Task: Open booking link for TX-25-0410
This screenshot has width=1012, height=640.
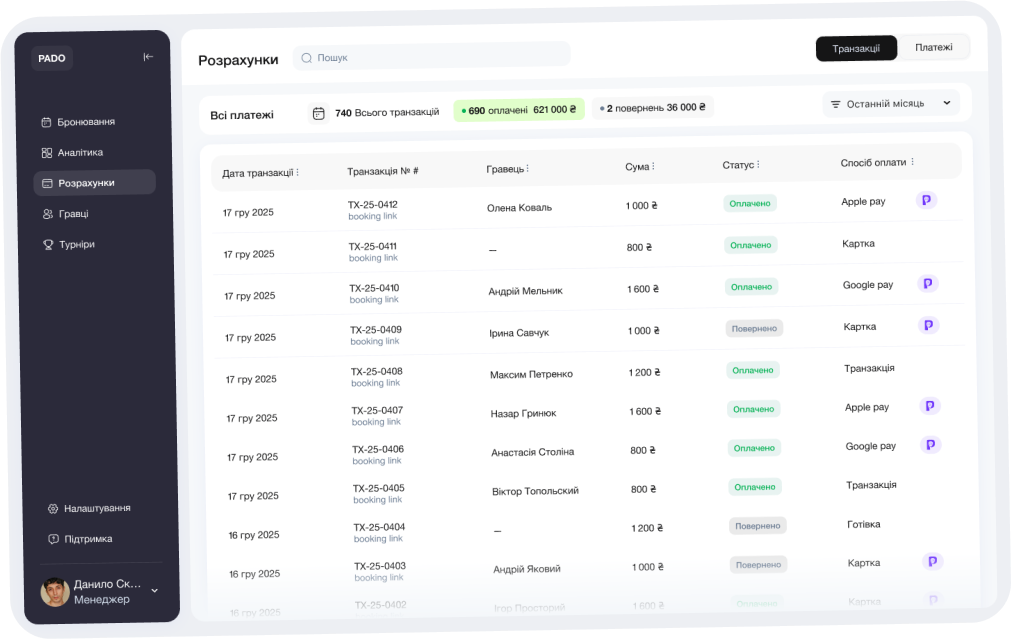Action: pyautogui.click(x=374, y=300)
